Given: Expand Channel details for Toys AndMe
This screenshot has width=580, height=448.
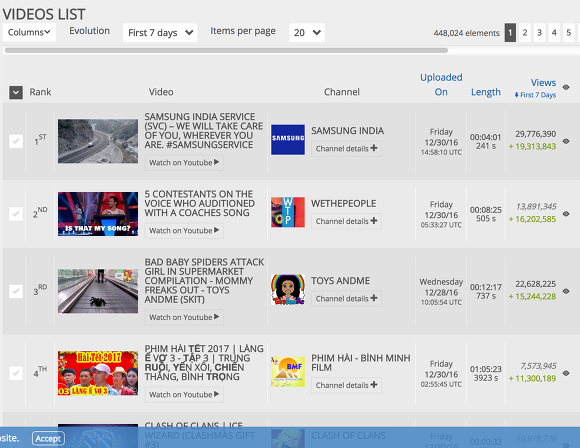Looking at the screenshot, I should 346,298.
